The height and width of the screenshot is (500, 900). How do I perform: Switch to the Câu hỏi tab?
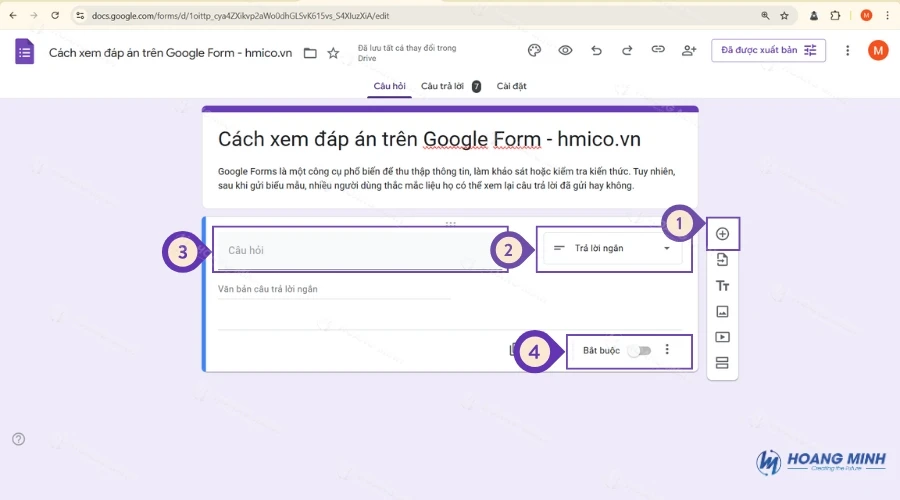389,86
